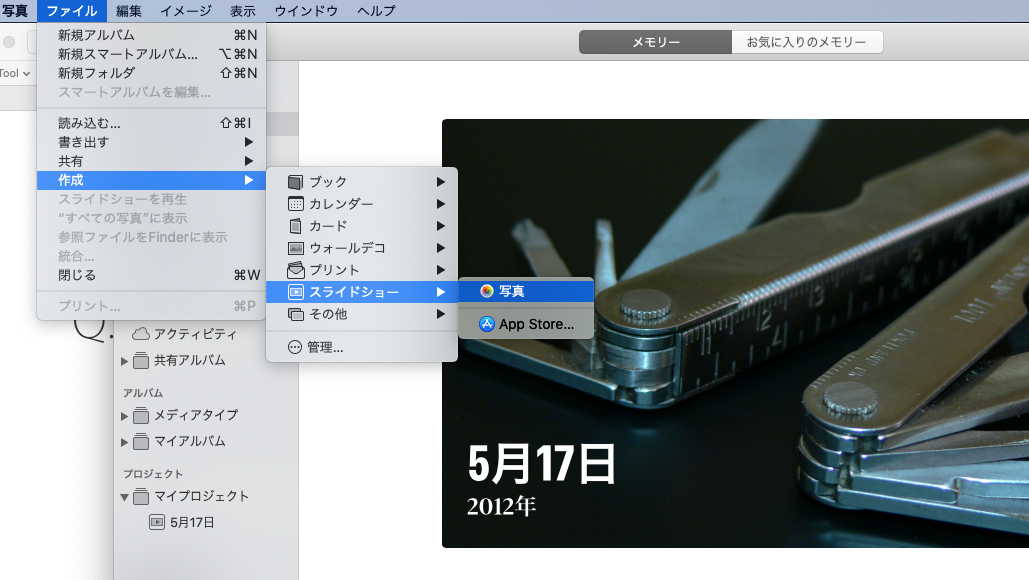Click the メディアタイプ folder icon
This screenshot has width=1029, height=580.
point(140,415)
